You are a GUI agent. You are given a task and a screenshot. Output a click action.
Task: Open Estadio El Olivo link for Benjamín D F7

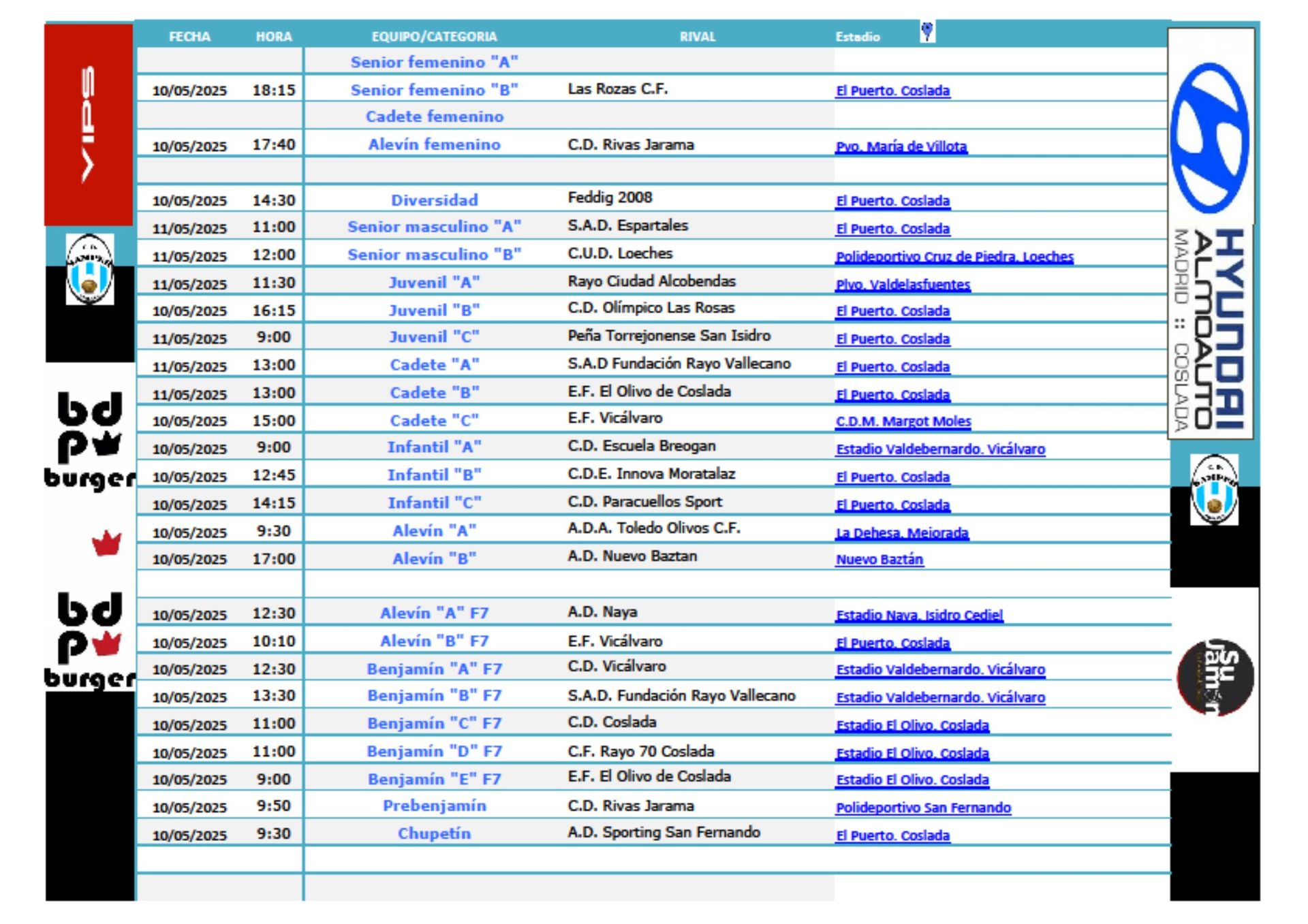click(x=912, y=754)
